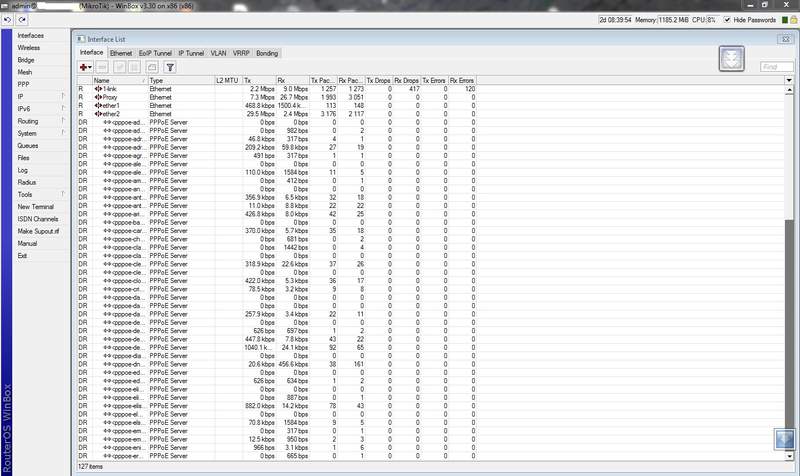800x476 pixels.
Task: Click the green status indicator square
Action: pos(785,20)
